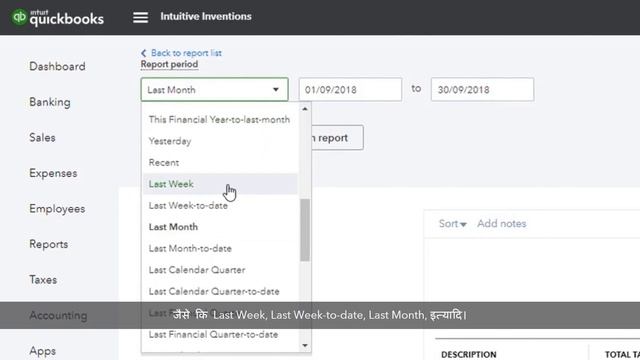Go to Reports in sidebar
The width and height of the screenshot is (640, 360).
pos(49,244)
